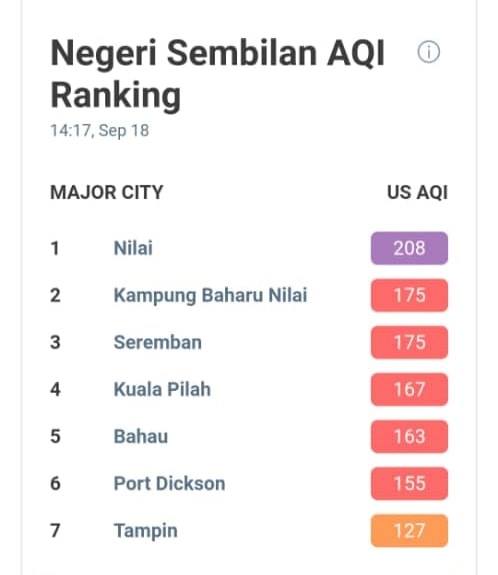This screenshot has height=575, width=498.
Task: Select the Tampin city link
Action: click(146, 531)
